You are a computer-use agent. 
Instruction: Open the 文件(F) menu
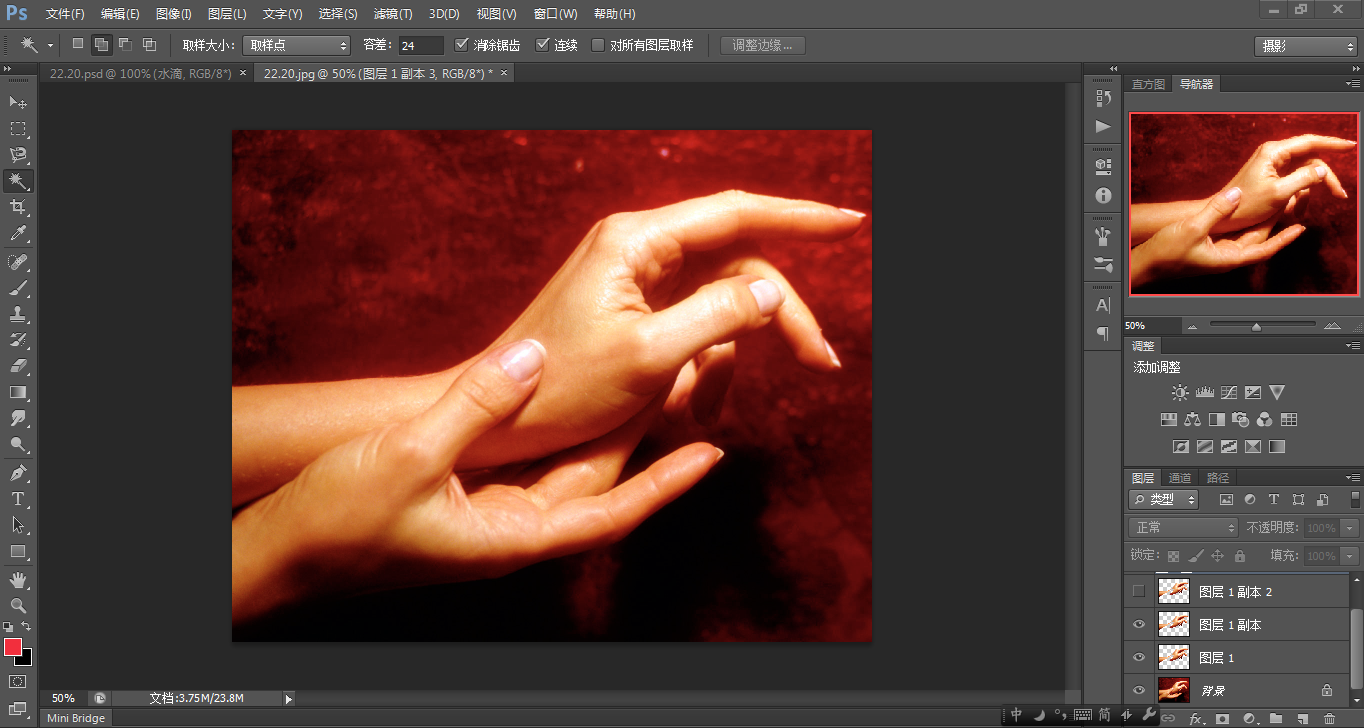[65, 14]
